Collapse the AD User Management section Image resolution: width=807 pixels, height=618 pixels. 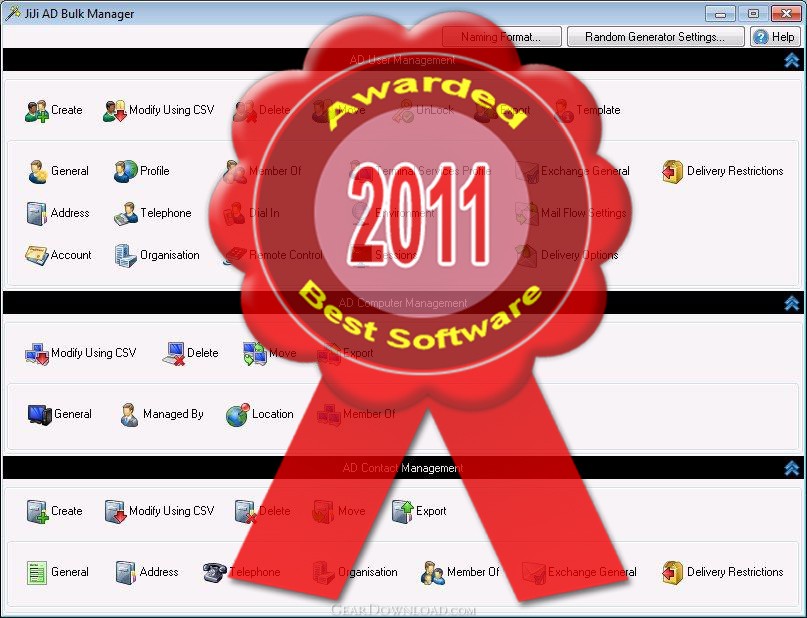(792, 60)
